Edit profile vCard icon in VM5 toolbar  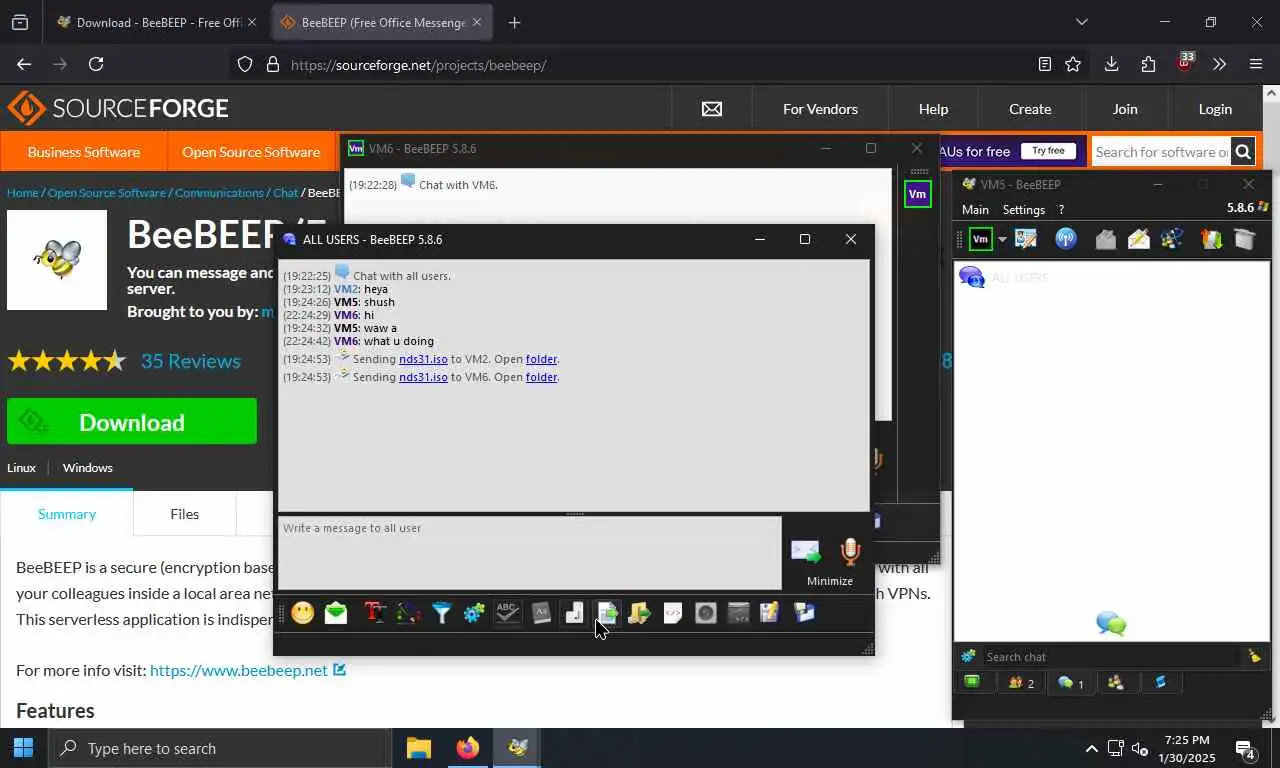(x=1026, y=239)
